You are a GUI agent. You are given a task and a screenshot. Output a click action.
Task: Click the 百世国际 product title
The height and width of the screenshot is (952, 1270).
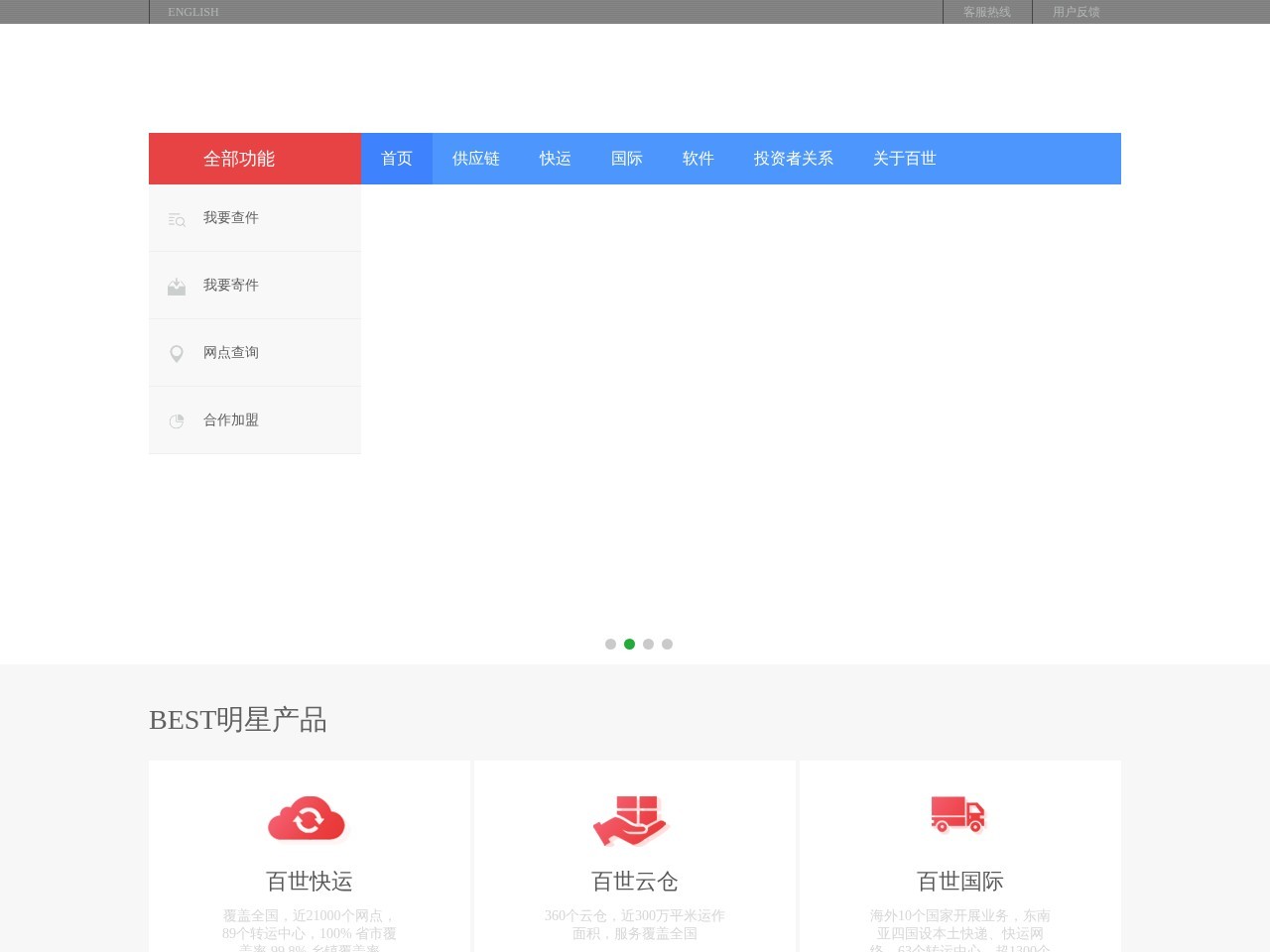[960, 882]
